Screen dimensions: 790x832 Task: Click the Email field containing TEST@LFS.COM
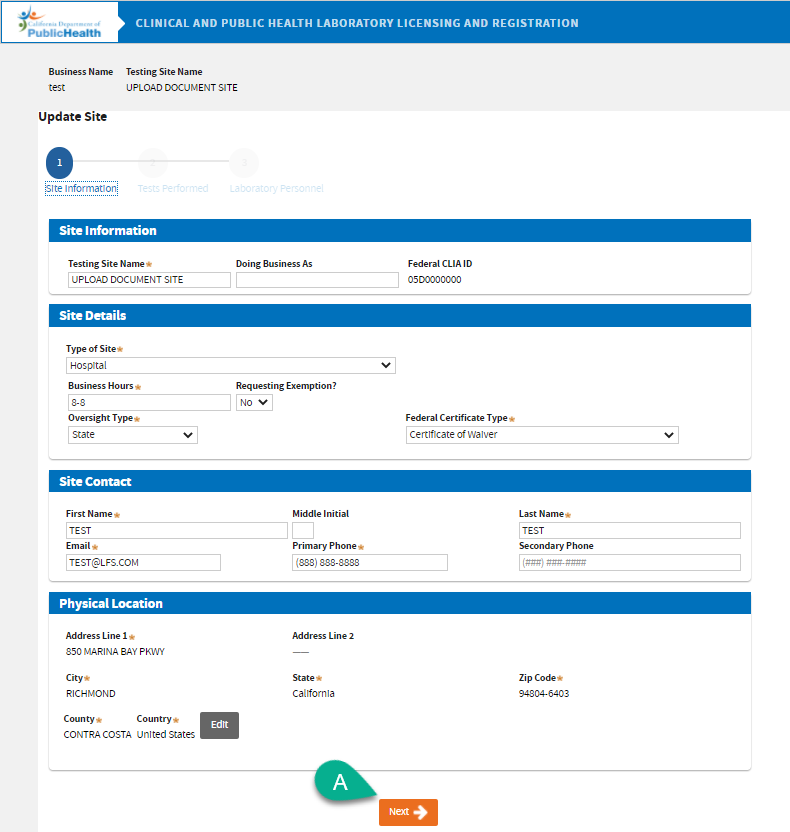pos(143,563)
